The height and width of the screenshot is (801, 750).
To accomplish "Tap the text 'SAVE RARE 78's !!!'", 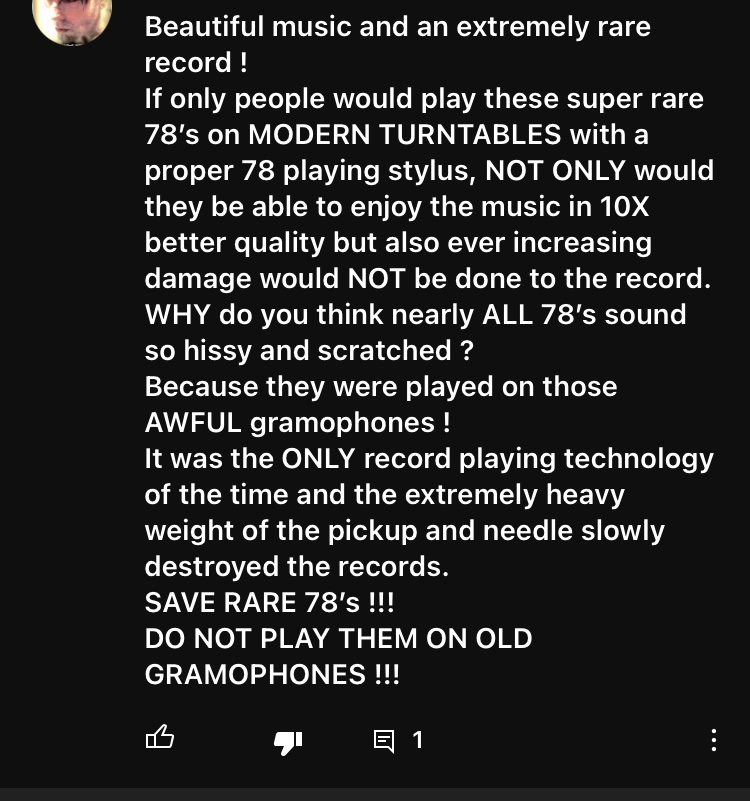I will (x=269, y=602).
